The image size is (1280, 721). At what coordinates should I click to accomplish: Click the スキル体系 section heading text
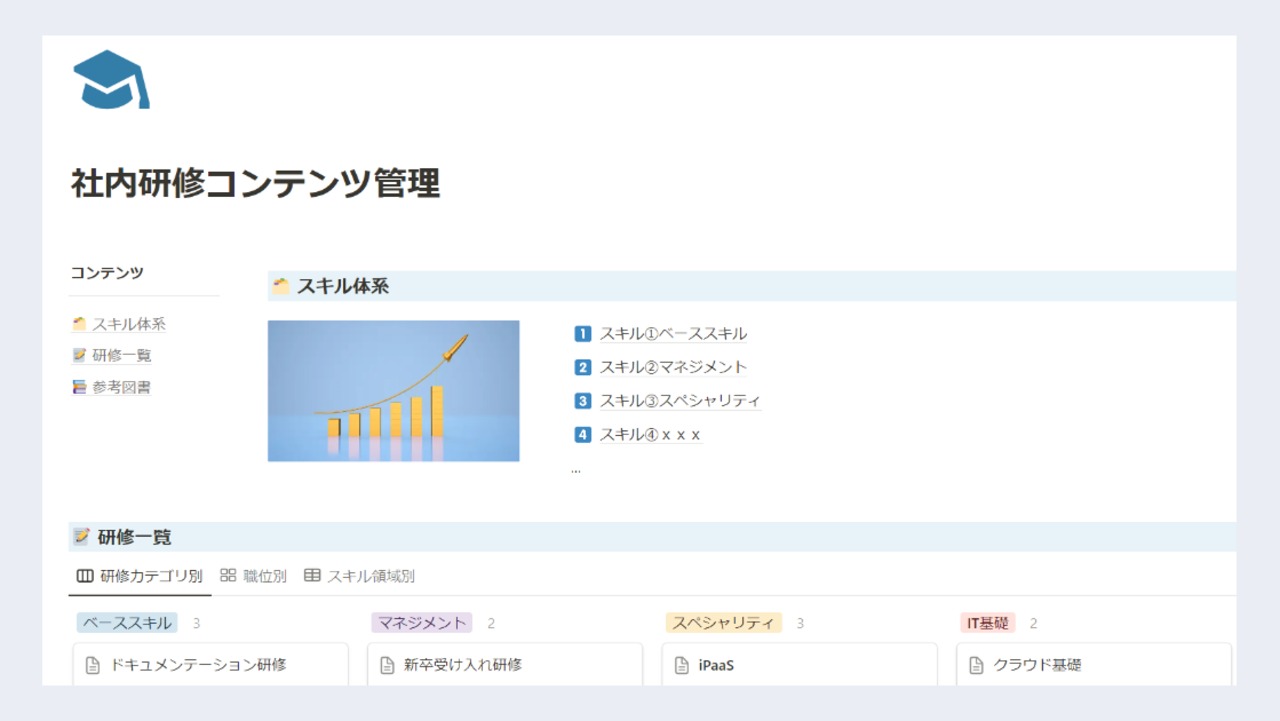(x=343, y=286)
